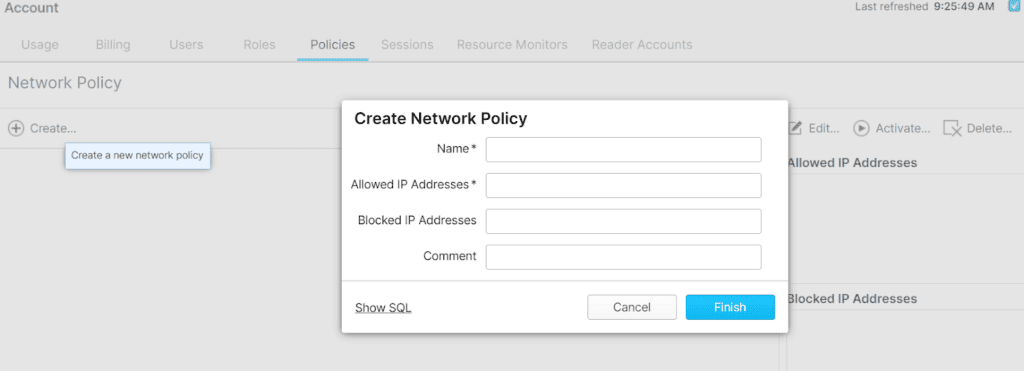Image resolution: width=1024 pixels, height=371 pixels.
Task: Switch to the Resource Monitors tab
Action: click(512, 45)
